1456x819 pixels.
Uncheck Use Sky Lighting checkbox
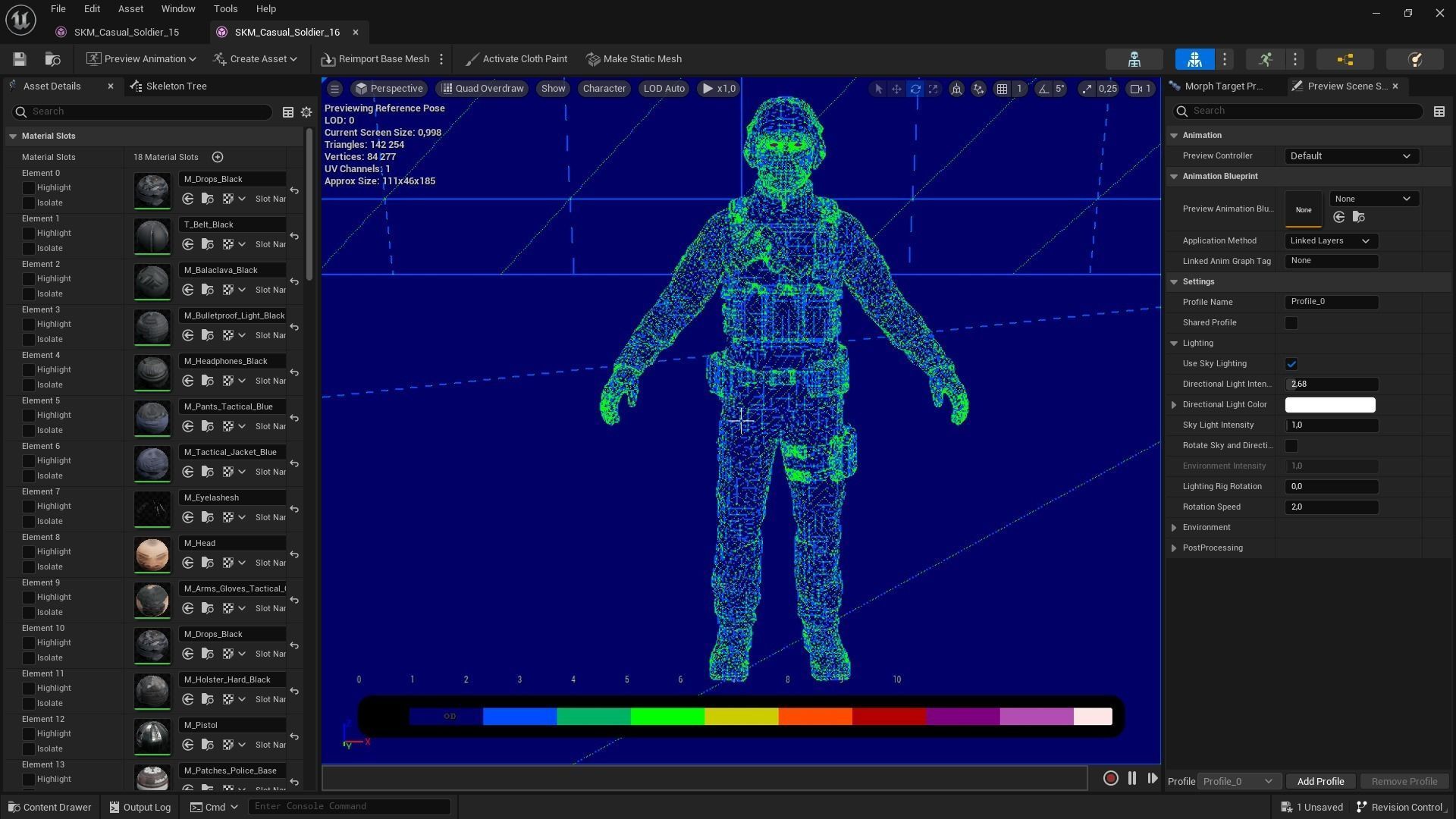1291,364
